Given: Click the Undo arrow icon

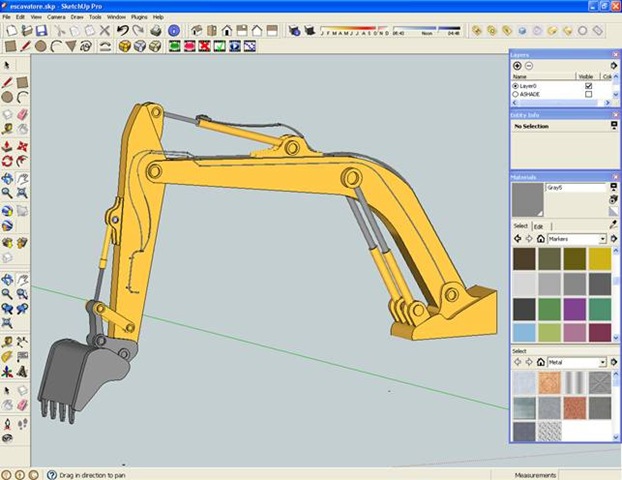Looking at the screenshot, I should (x=122, y=31).
